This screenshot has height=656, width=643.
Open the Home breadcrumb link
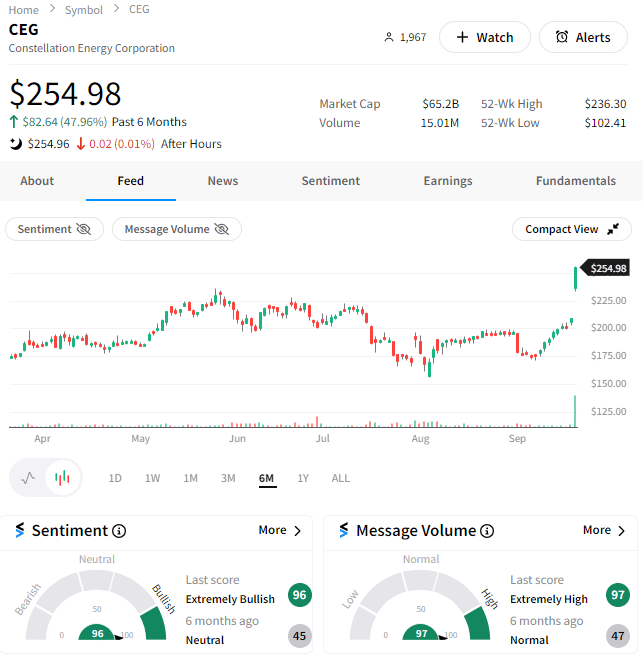[x=23, y=10]
